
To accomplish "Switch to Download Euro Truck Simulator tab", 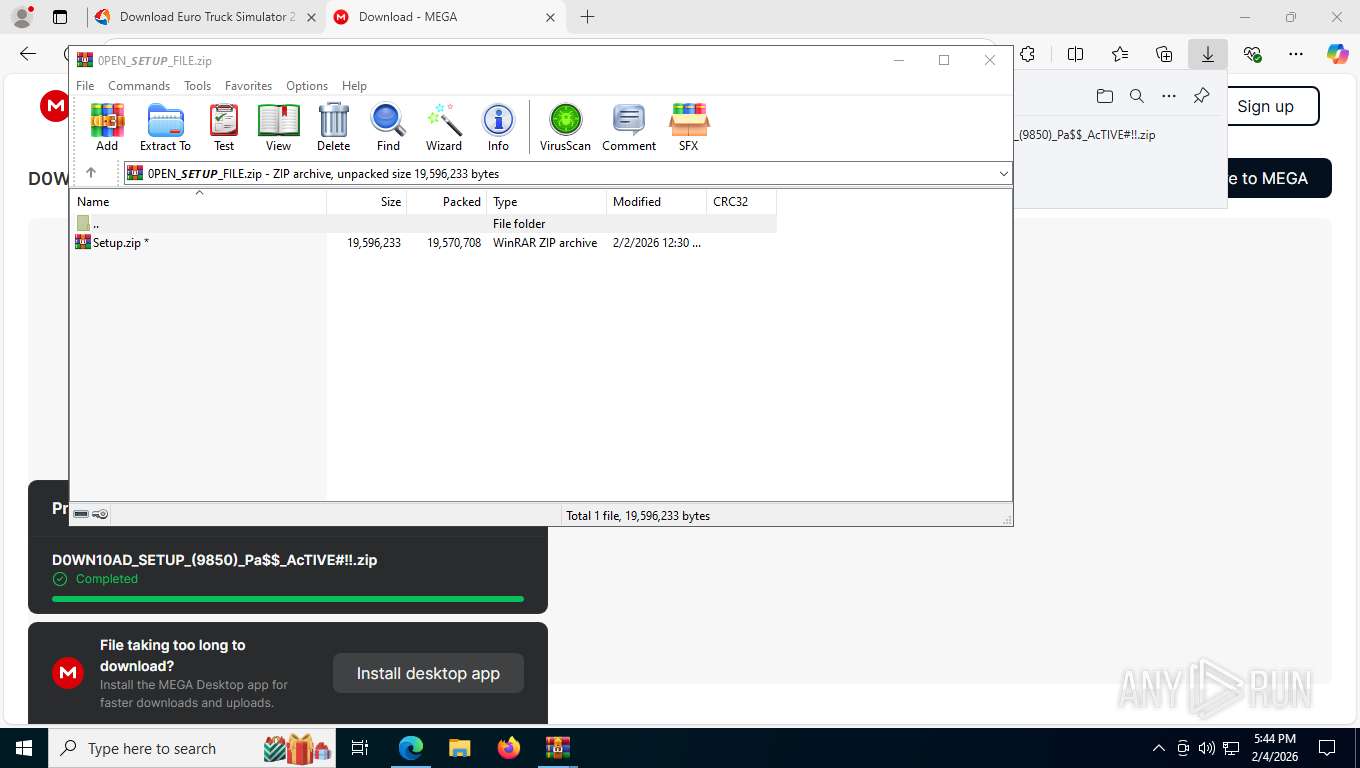I will click(205, 17).
